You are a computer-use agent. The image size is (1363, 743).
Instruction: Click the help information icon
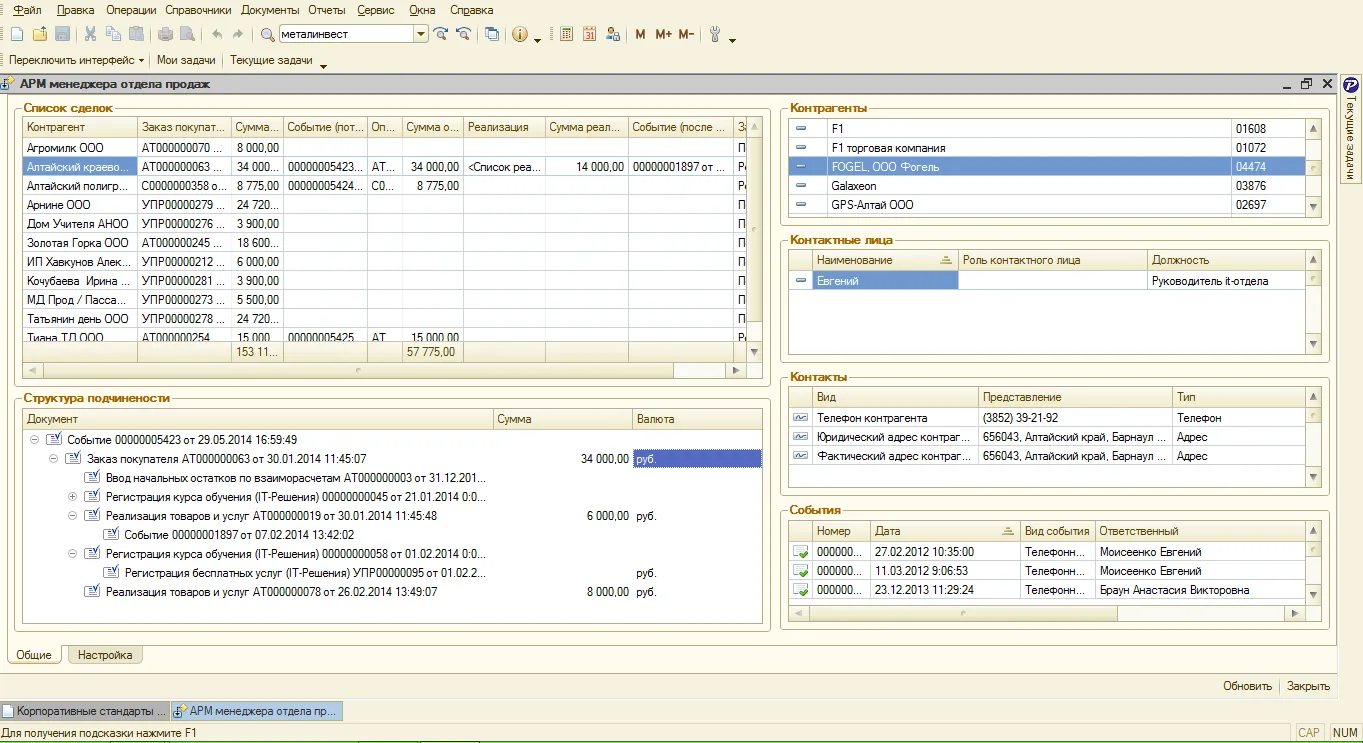click(x=519, y=34)
